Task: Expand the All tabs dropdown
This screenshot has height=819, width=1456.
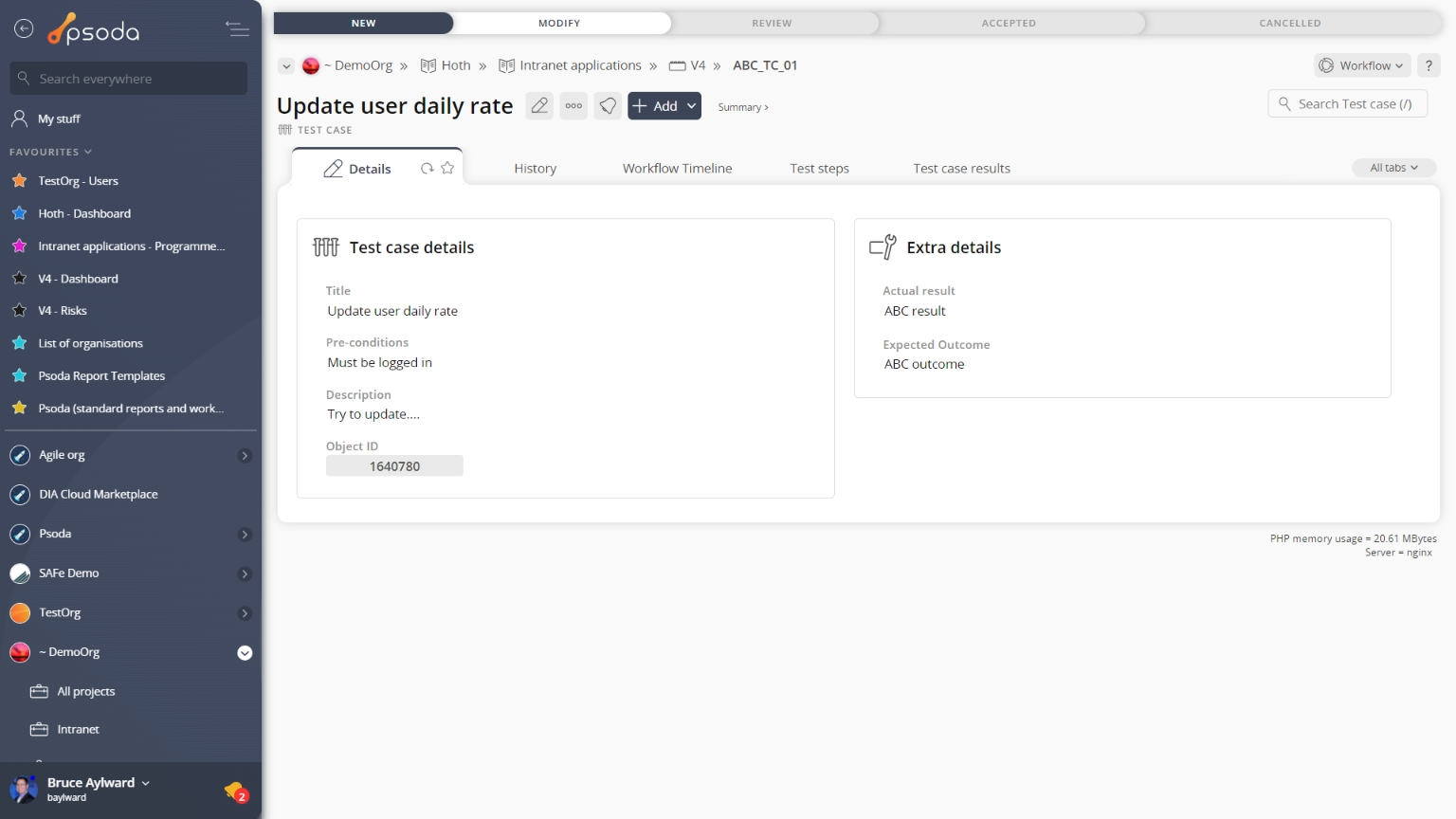Action: tap(1393, 168)
